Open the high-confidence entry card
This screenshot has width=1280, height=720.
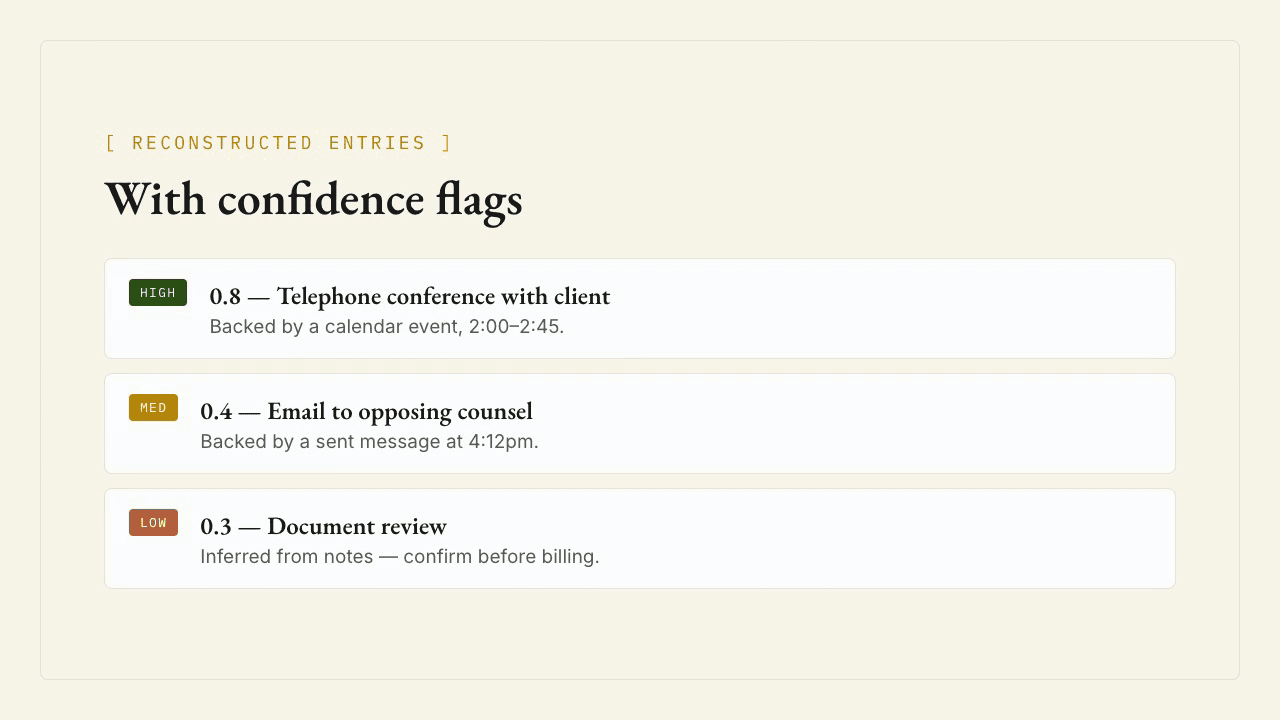(640, 309)
